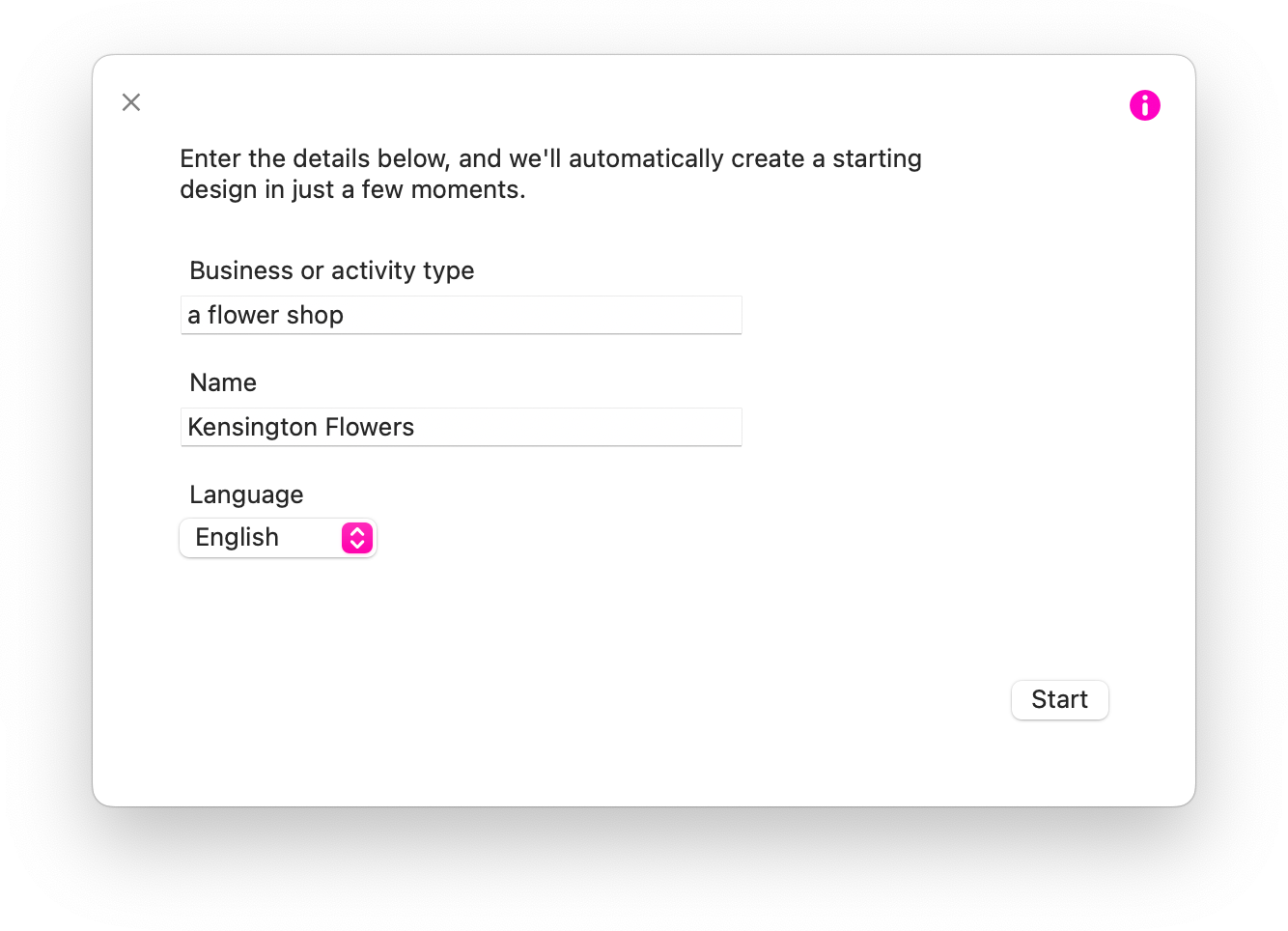This screenshot has height=931, width=1288.
Task: Click the blank right end of the business type field
Action: (x=628, y=316)
